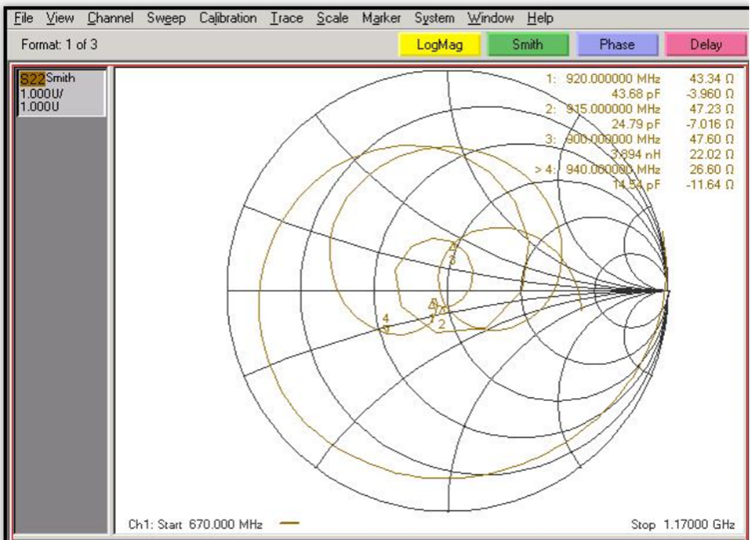The image size is (750, 540).
Task: Open the Marker menu
Action: pos(381,18)
